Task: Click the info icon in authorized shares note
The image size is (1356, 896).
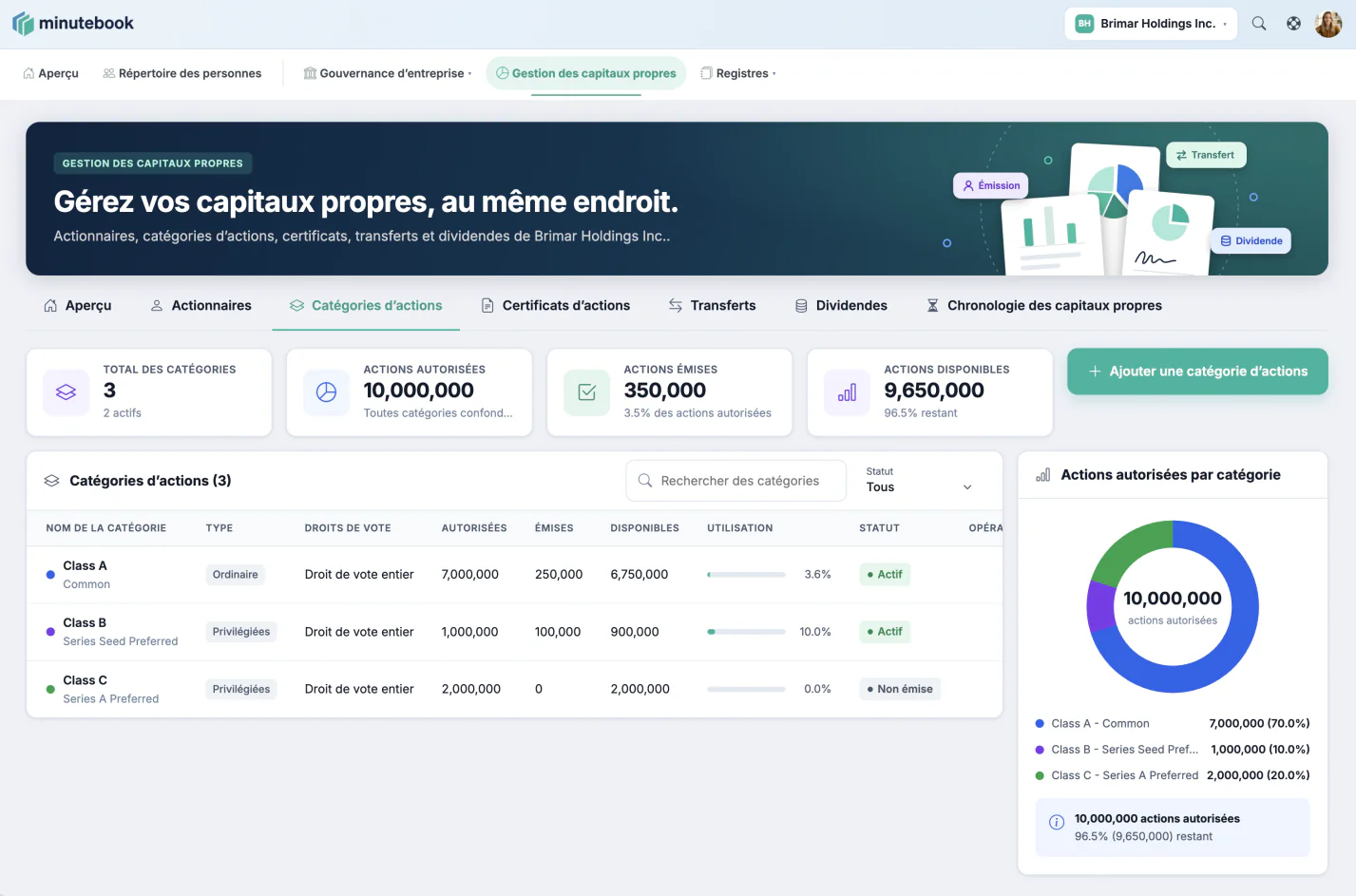Action: pos(1057,823)
